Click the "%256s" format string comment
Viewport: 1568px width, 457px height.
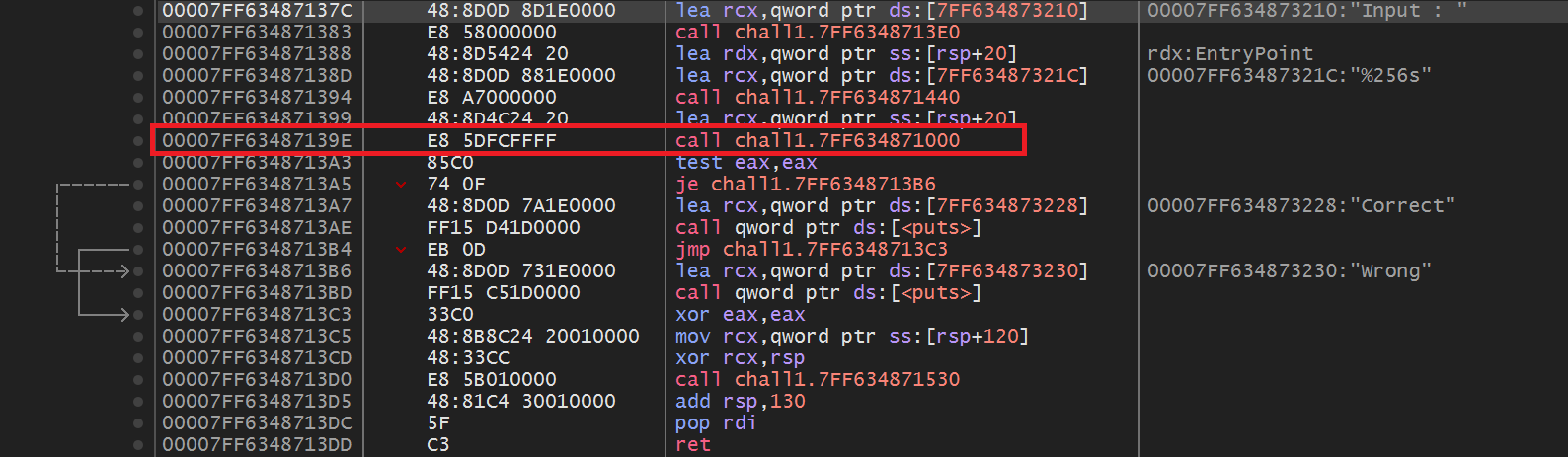[1289, 75]
